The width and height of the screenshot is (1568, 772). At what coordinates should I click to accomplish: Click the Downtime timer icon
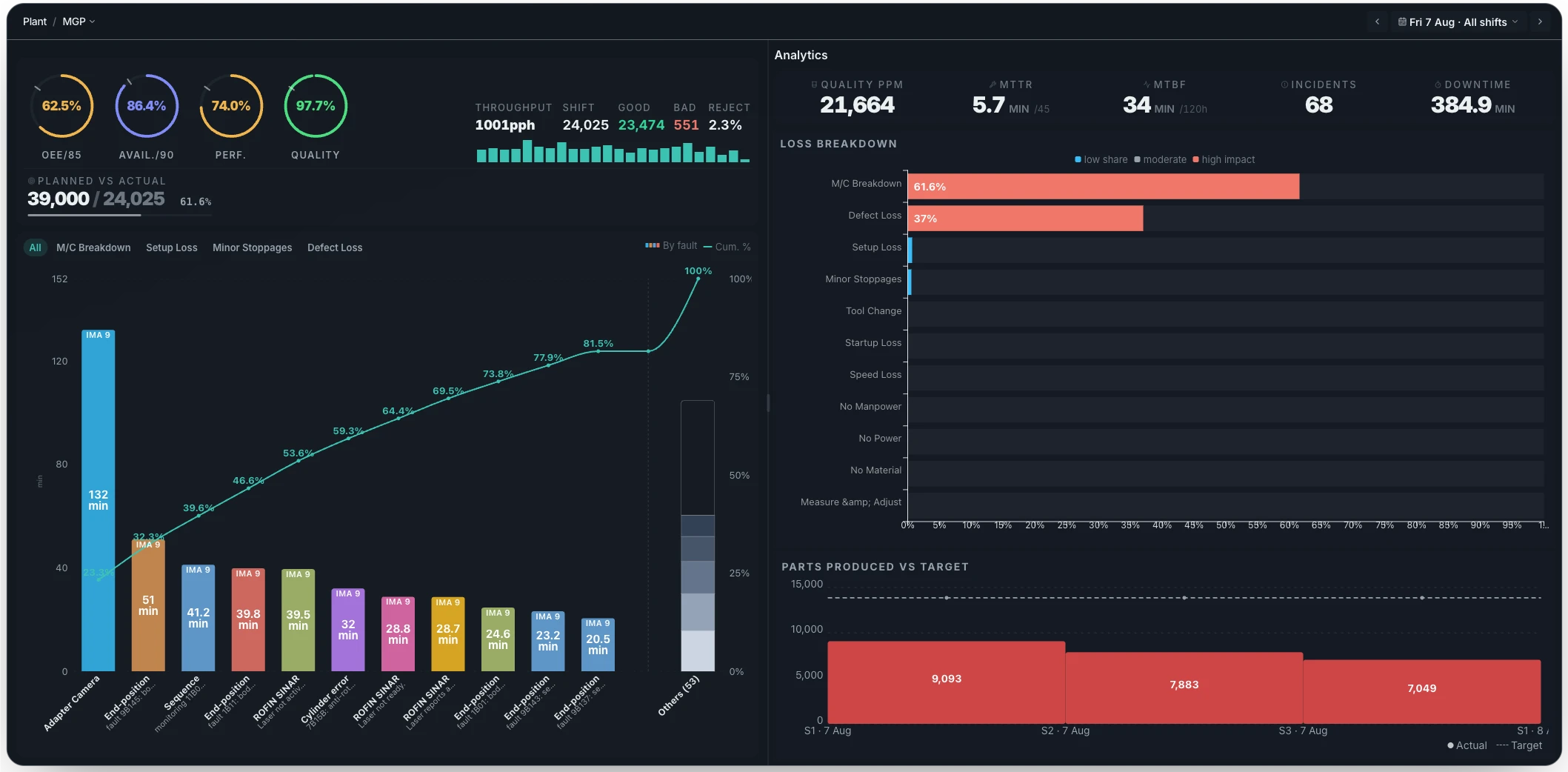click(1438, 84)
